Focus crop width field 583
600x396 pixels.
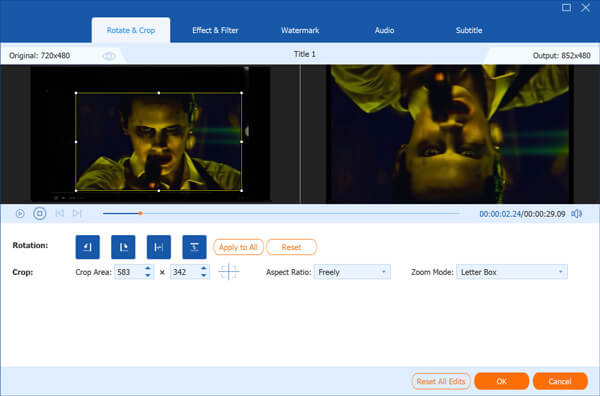point(129,272)
